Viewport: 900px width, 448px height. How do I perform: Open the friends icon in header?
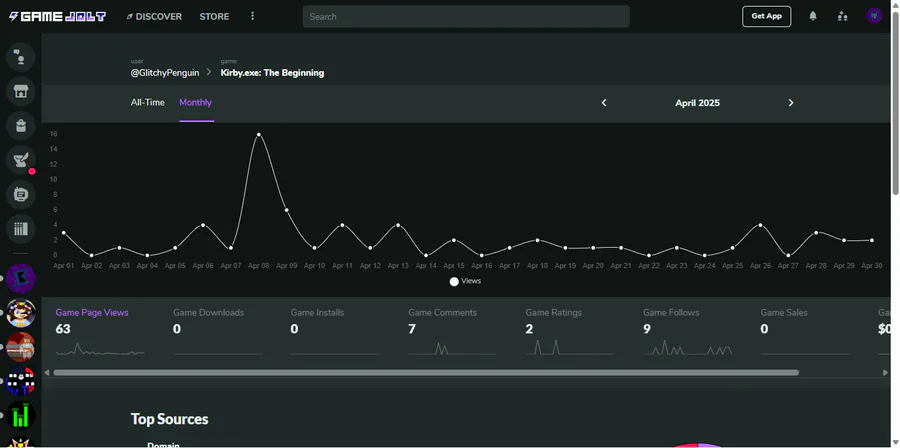point(843,16)
